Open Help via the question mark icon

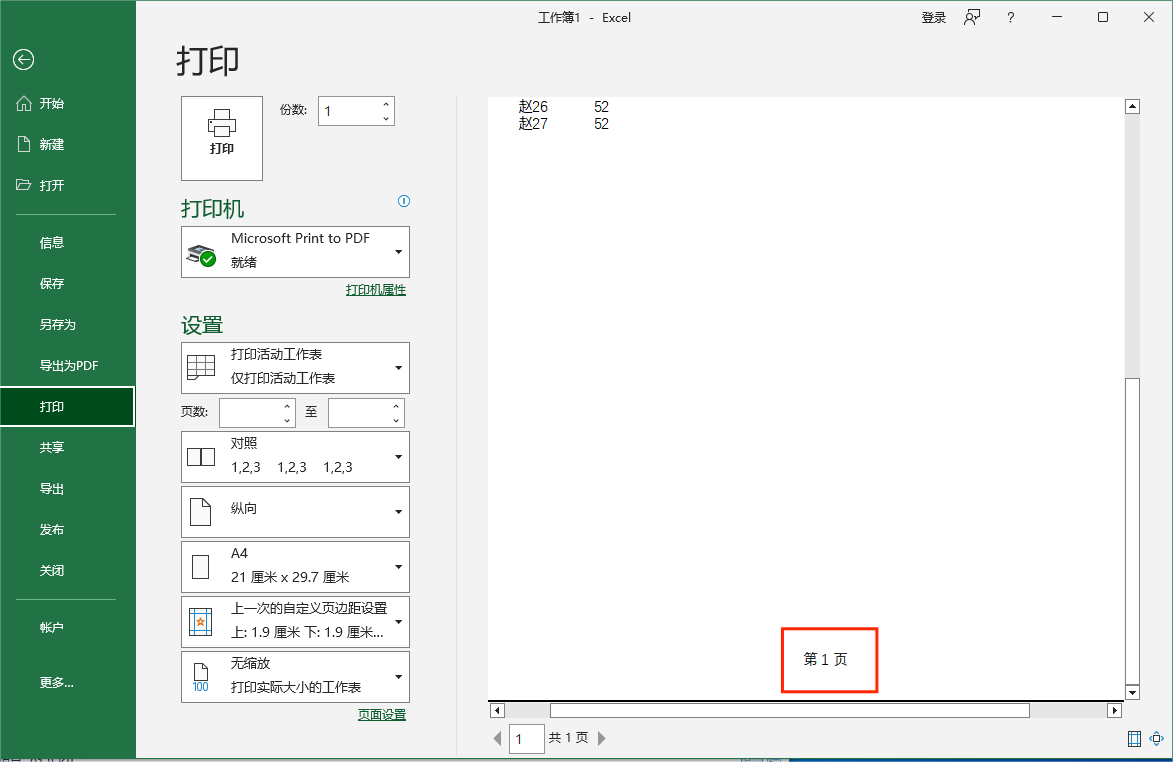1009,17
